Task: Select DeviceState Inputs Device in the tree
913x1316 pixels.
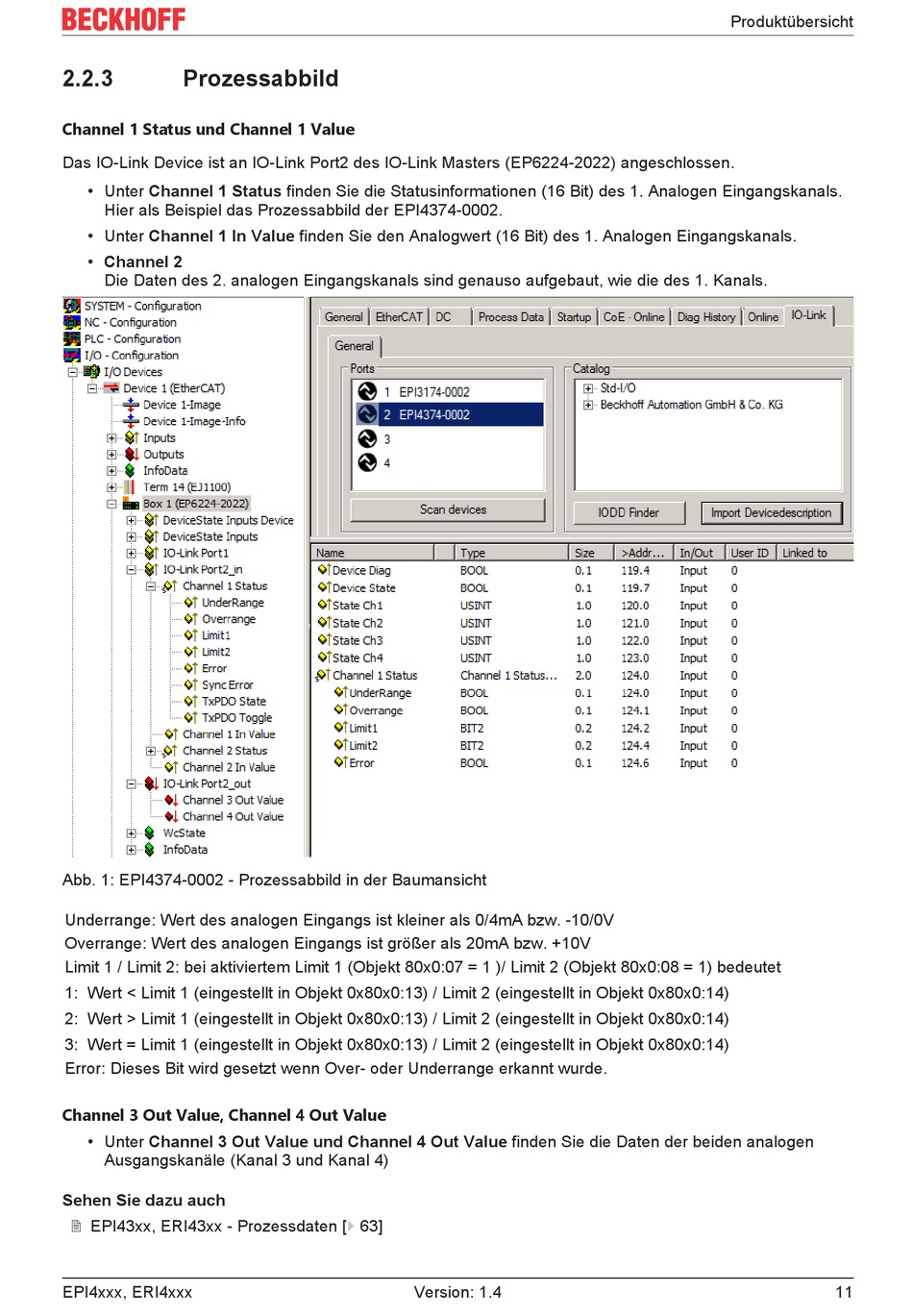Action: click(x=228, y=520)
